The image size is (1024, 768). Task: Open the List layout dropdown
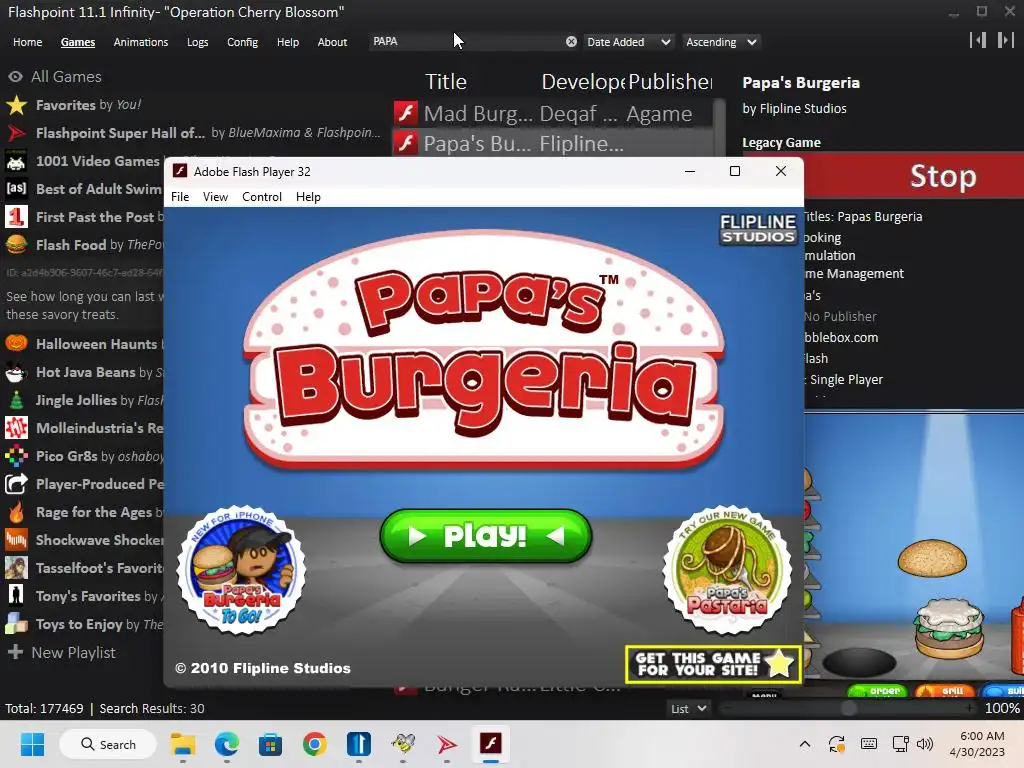click(x=688, y=709)
